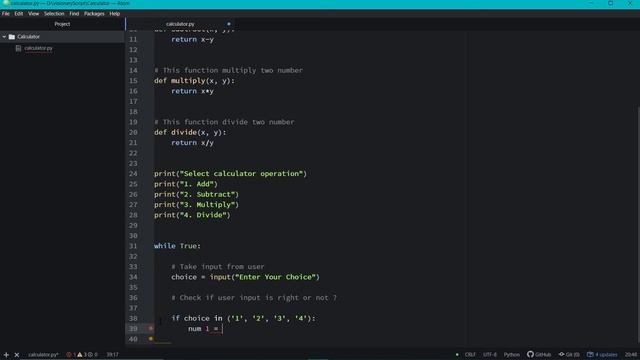Click the Calculator folder icon in tree
Viewport: 640px width, 360px height.
12,37
